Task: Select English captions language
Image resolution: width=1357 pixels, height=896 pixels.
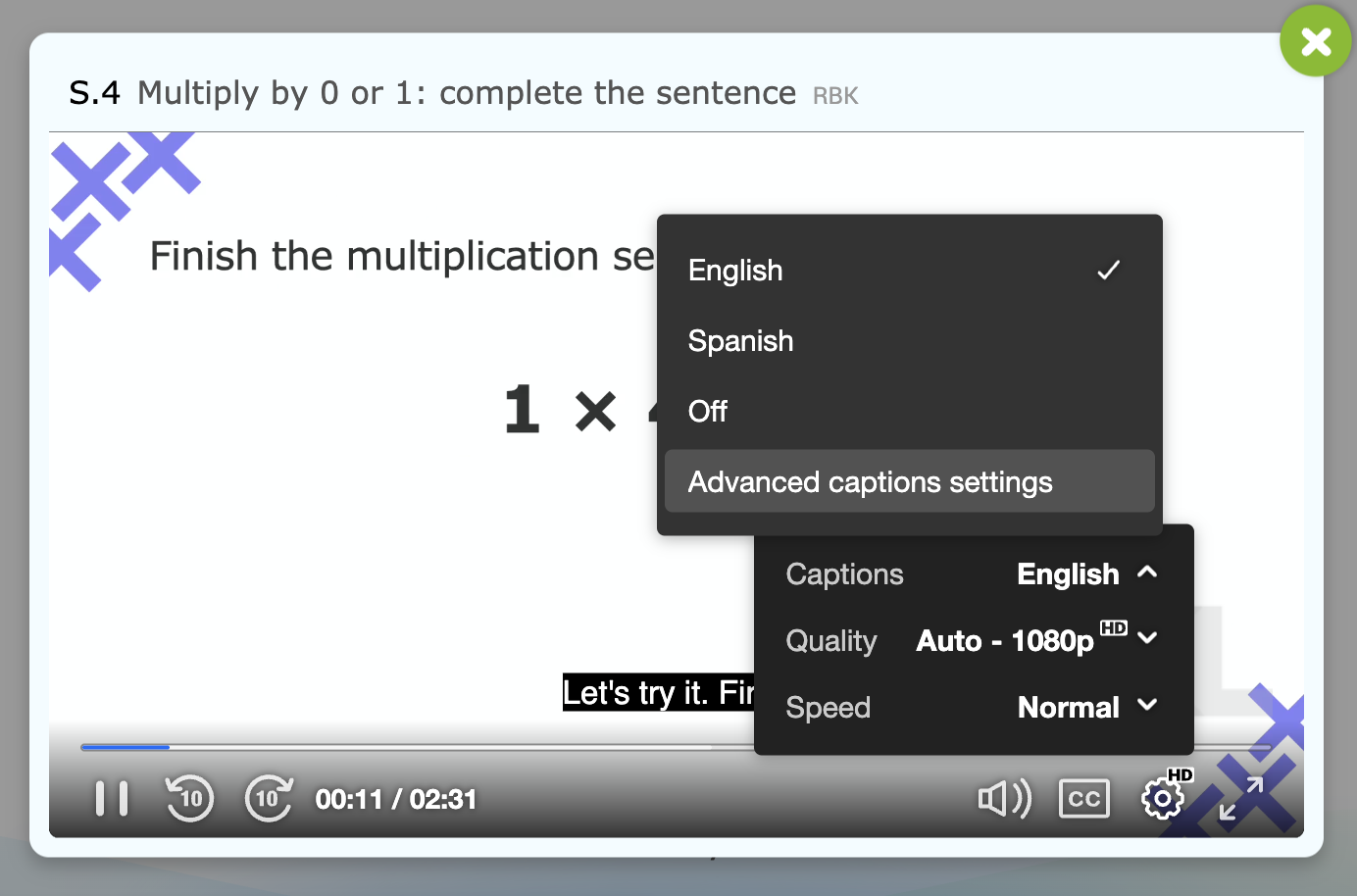Action: tap(735, 271)
